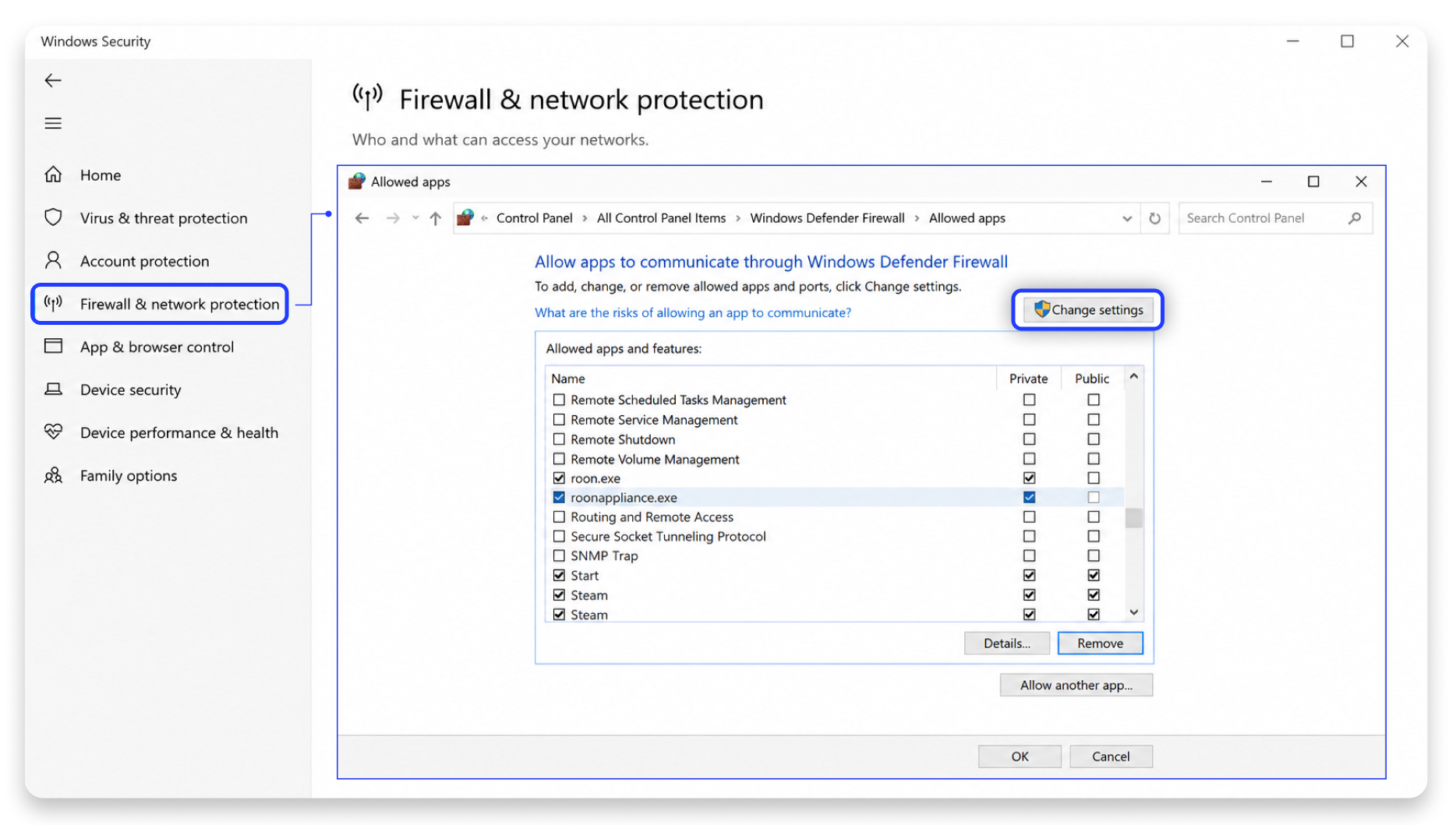Toggle Remote Service Management checkbox
Image resolution: width=1456 pixels, height=825 pixels.
tap(559, 419)
